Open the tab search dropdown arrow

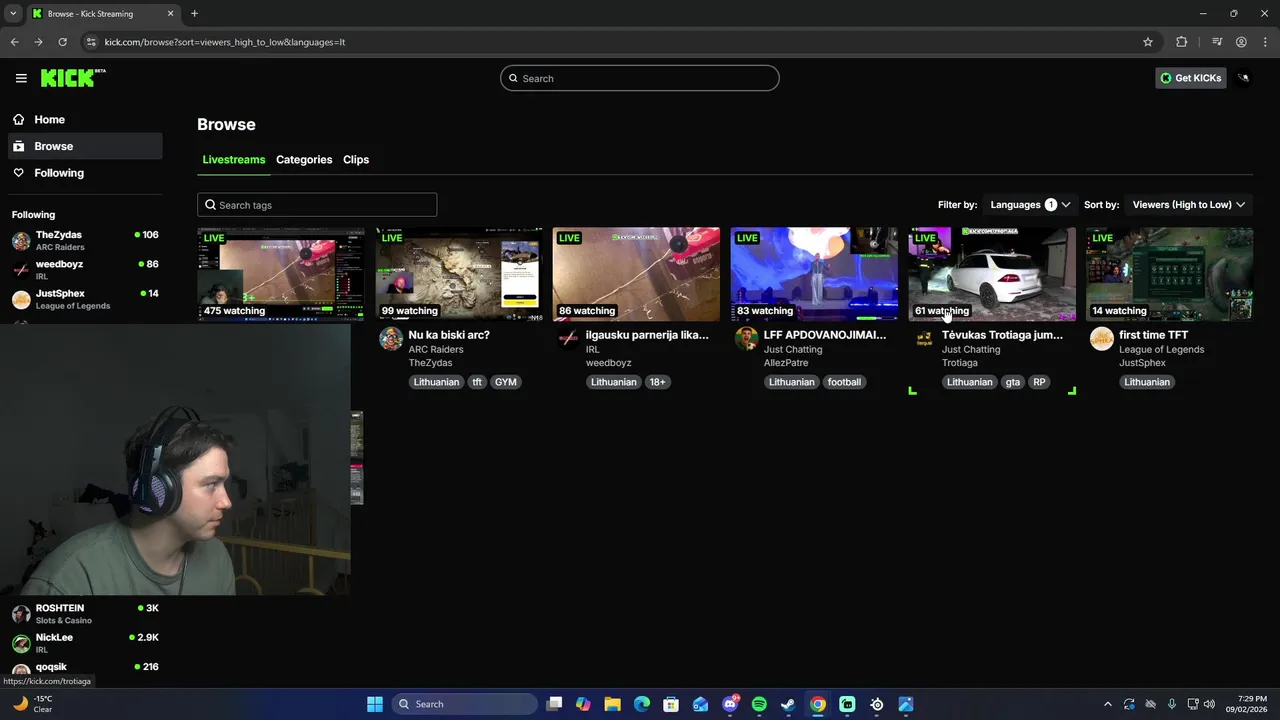pos(13,14)
